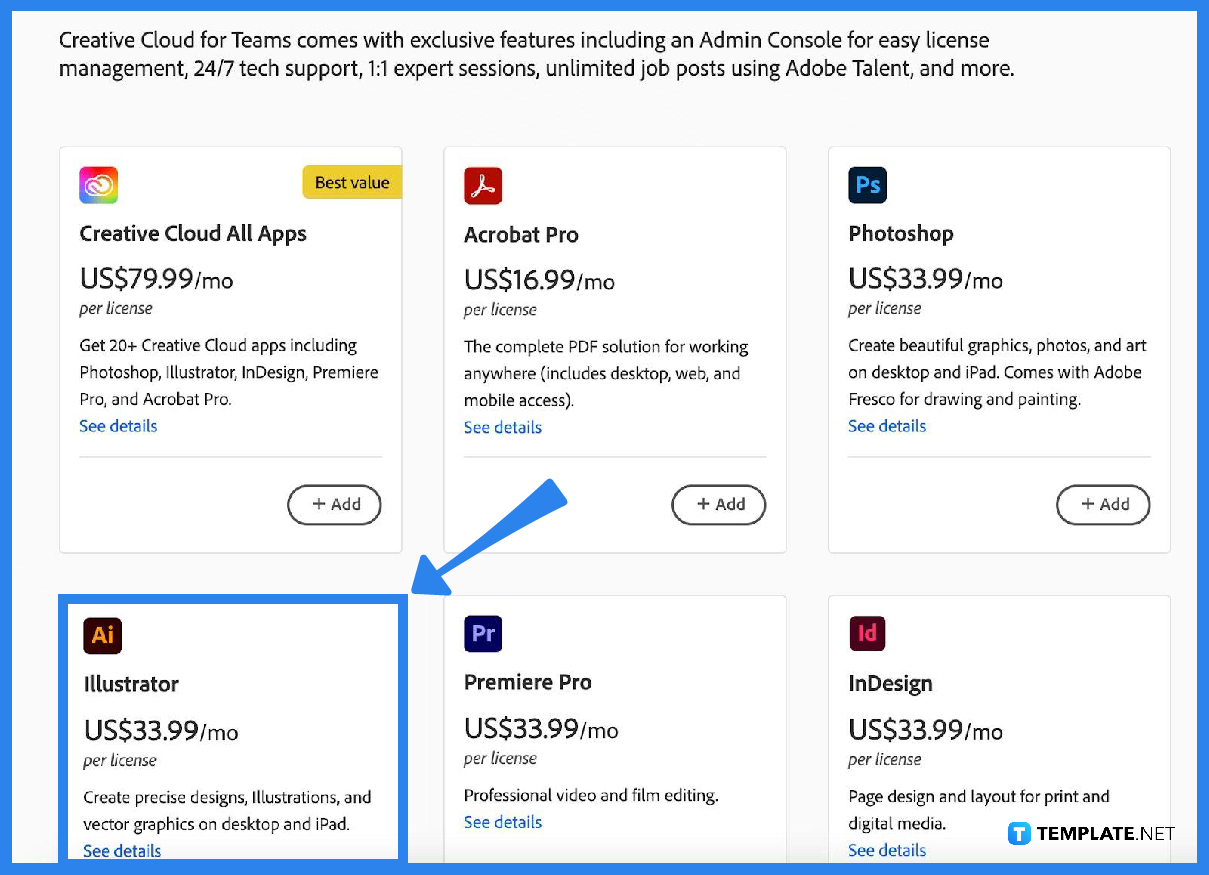Add Acrobat Pro to the plan

pos(719,505)
